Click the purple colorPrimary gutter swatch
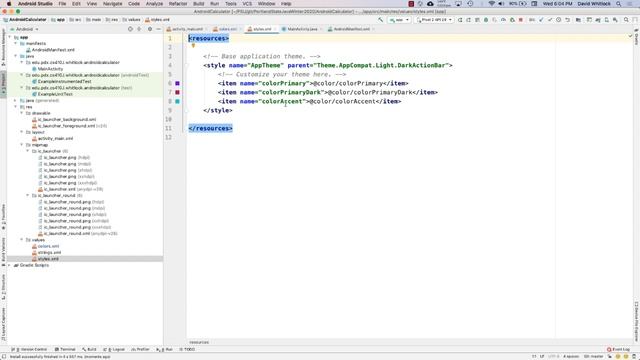Screen dimensions: 640x360 [x=178, y=83]
